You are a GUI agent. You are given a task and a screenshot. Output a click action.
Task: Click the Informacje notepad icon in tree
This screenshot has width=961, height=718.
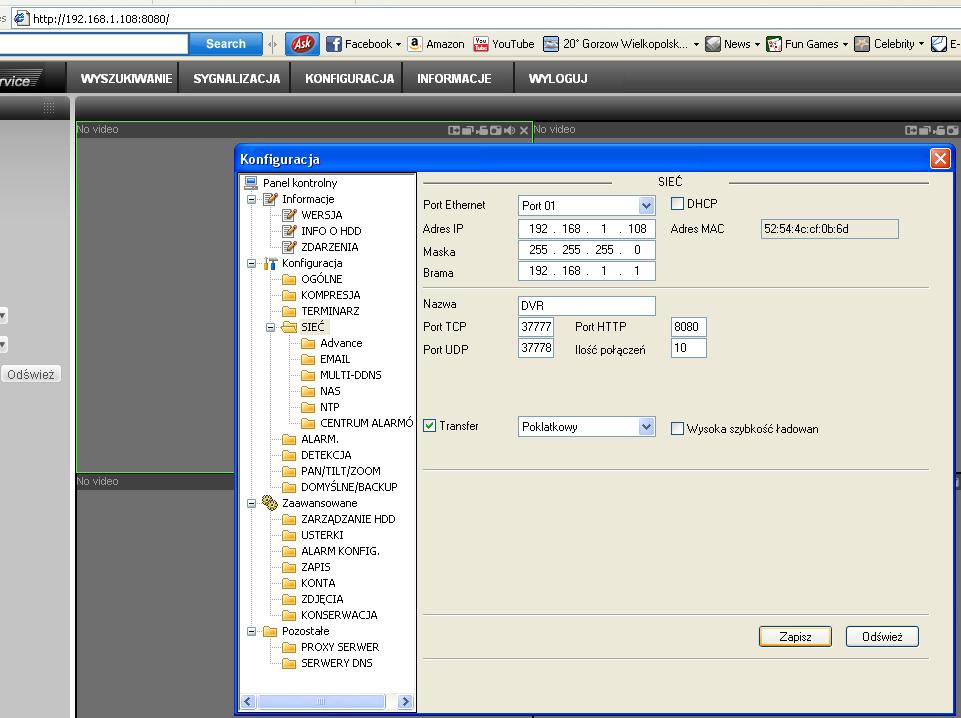pyautogui.click(x=270, y=199)
